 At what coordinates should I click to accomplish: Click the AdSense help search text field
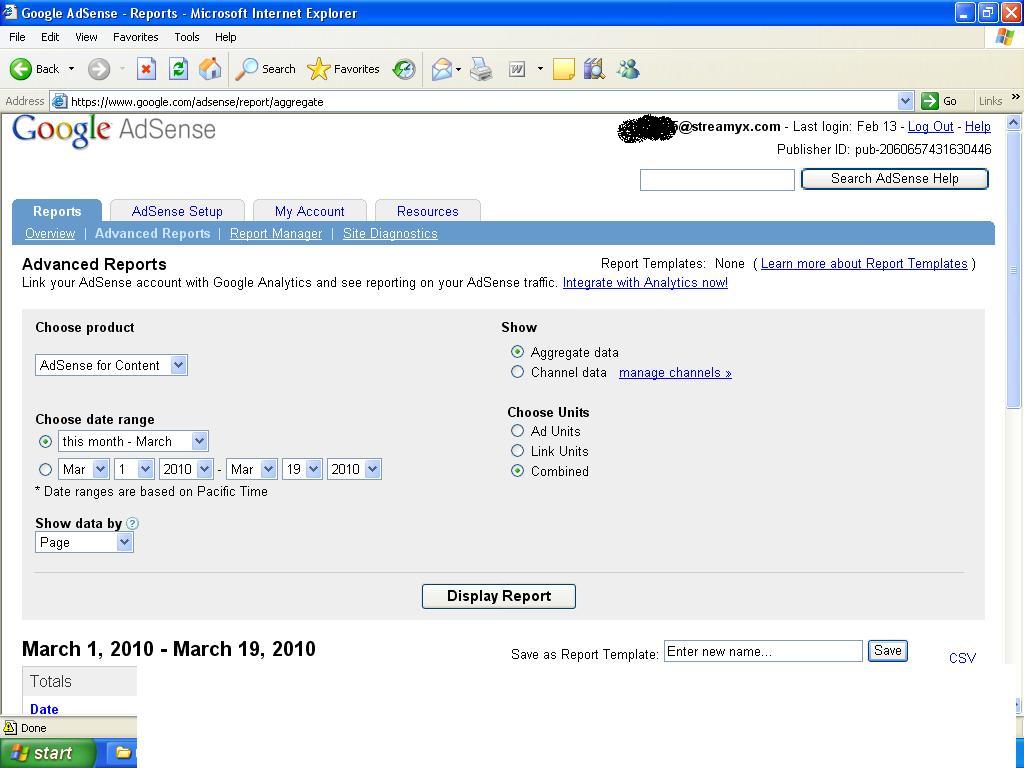click(717, 180)
